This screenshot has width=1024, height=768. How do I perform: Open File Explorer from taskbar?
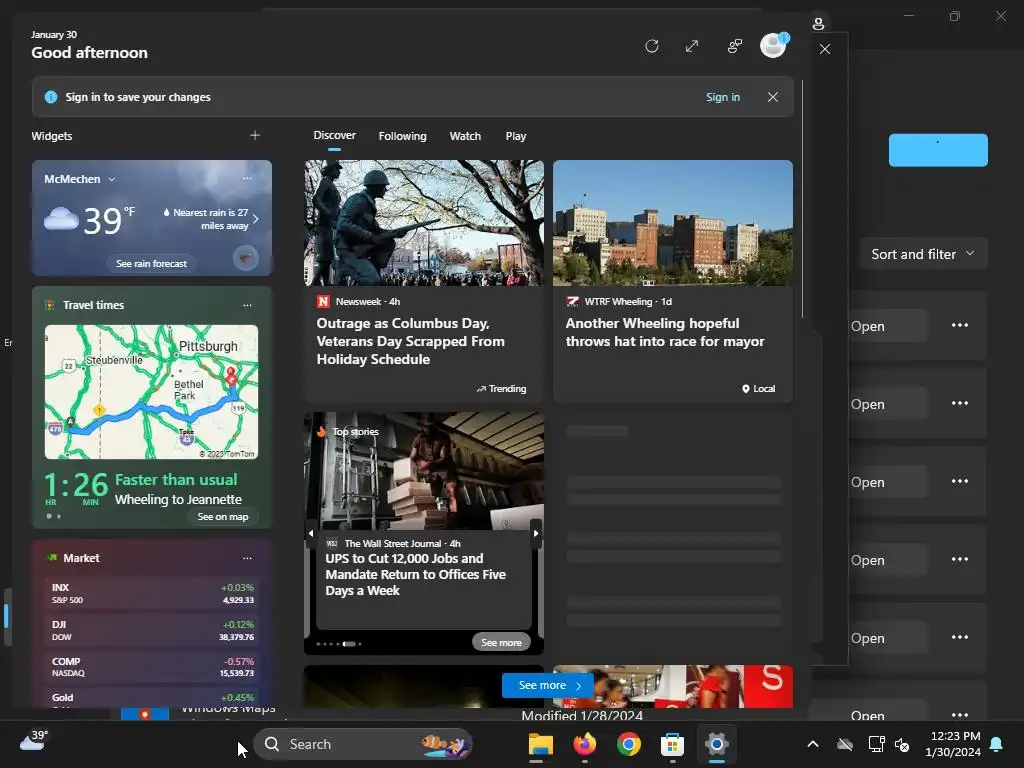(x=540, y=744)
